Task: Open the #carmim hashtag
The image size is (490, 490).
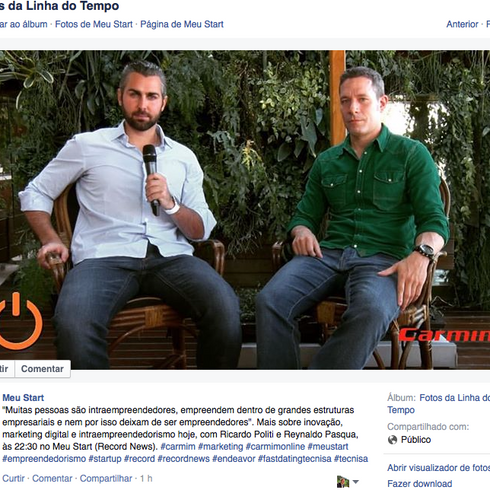Action: pyautogui.click(x=178, y=446)
